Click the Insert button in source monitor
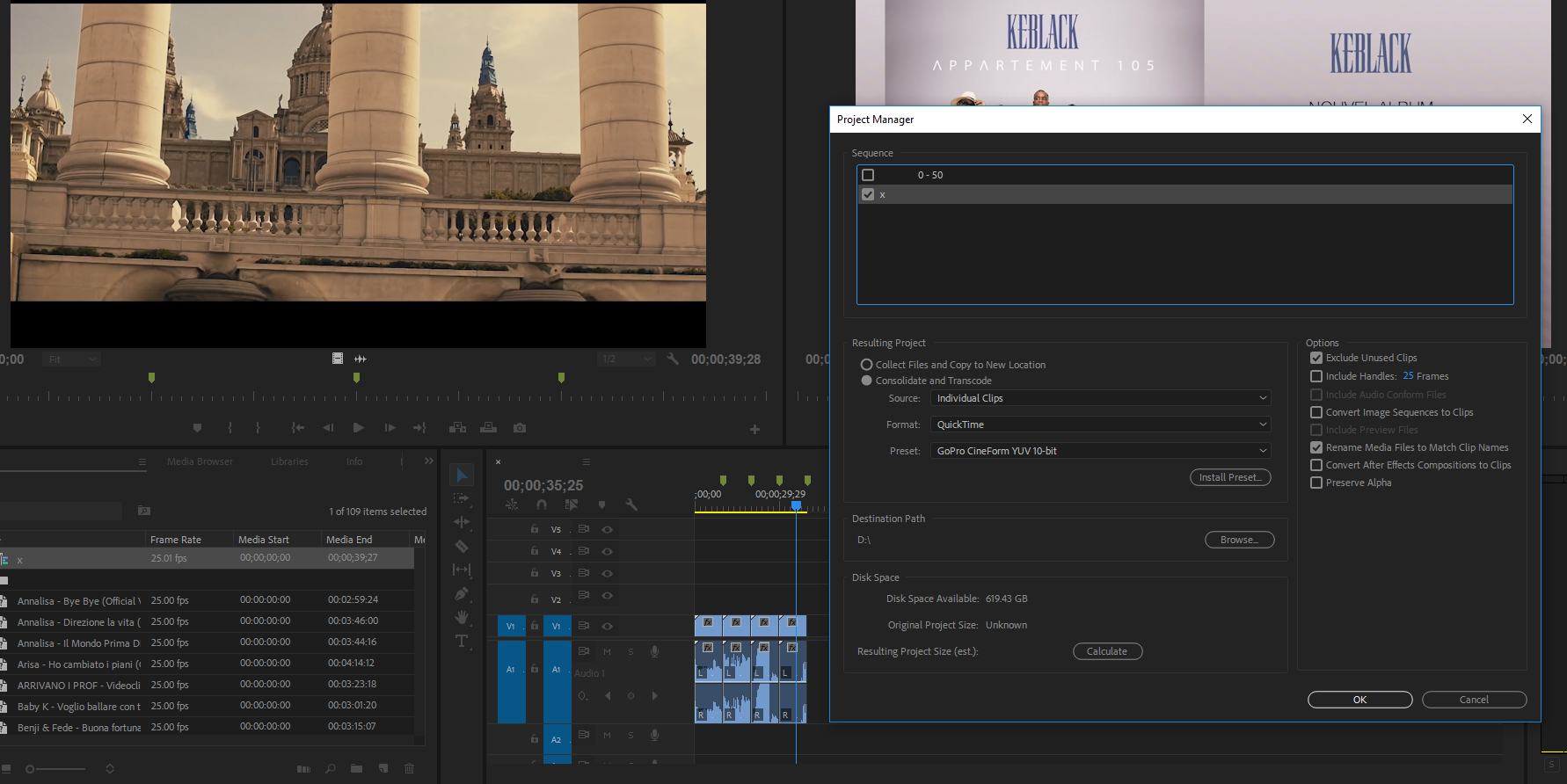 (x=457, y=428)
